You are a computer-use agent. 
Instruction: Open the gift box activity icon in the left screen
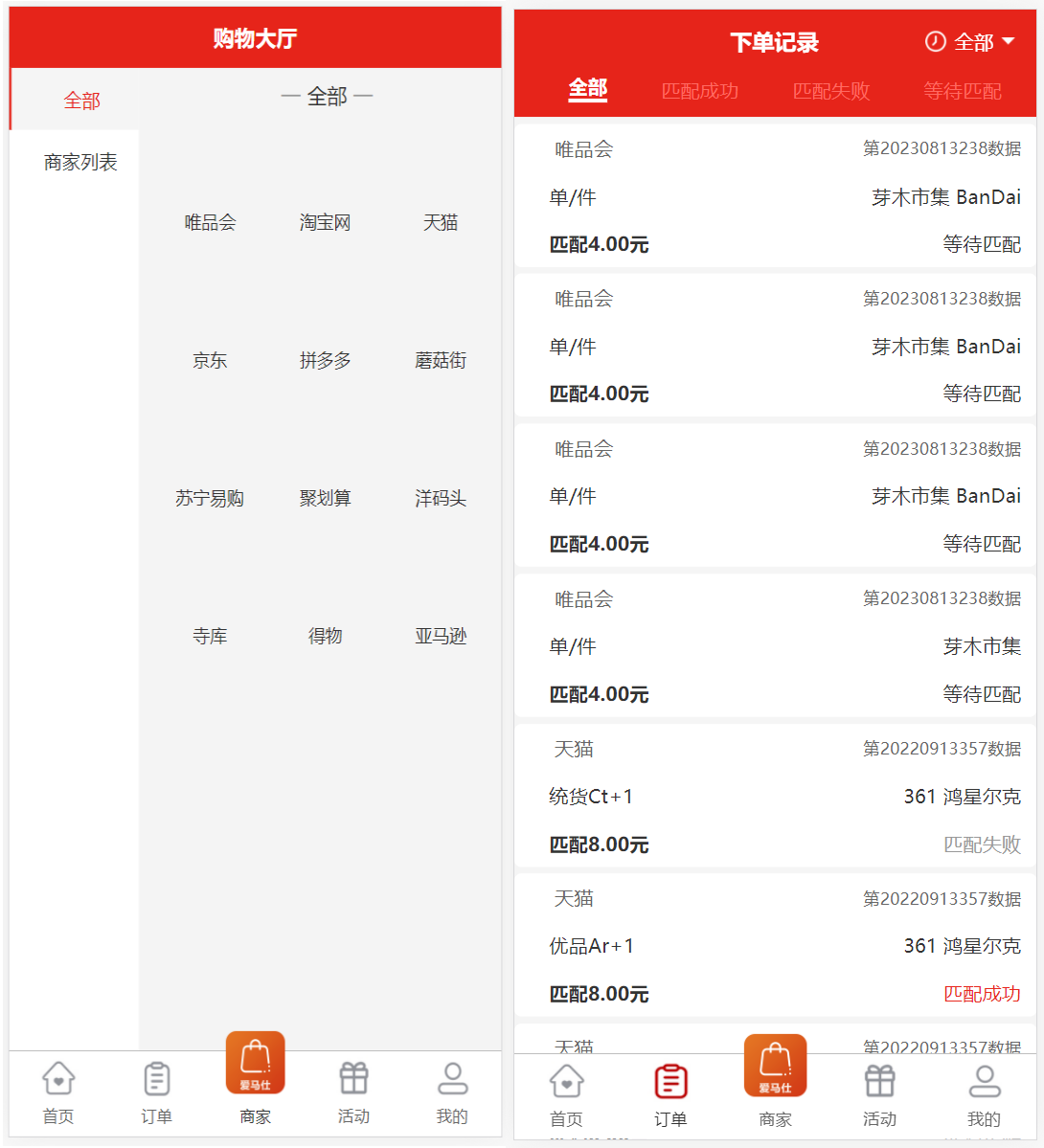click(353, 1079)
